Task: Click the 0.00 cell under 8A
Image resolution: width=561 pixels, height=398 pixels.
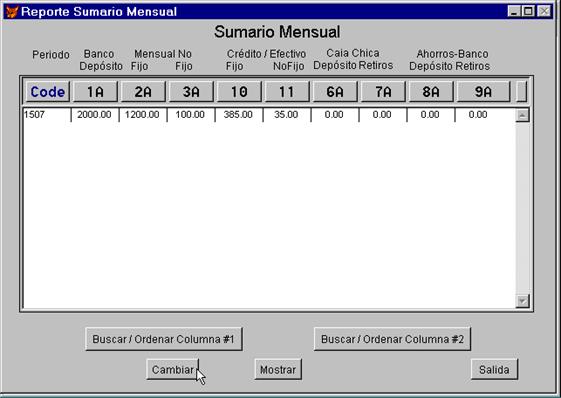Action: 430,115
